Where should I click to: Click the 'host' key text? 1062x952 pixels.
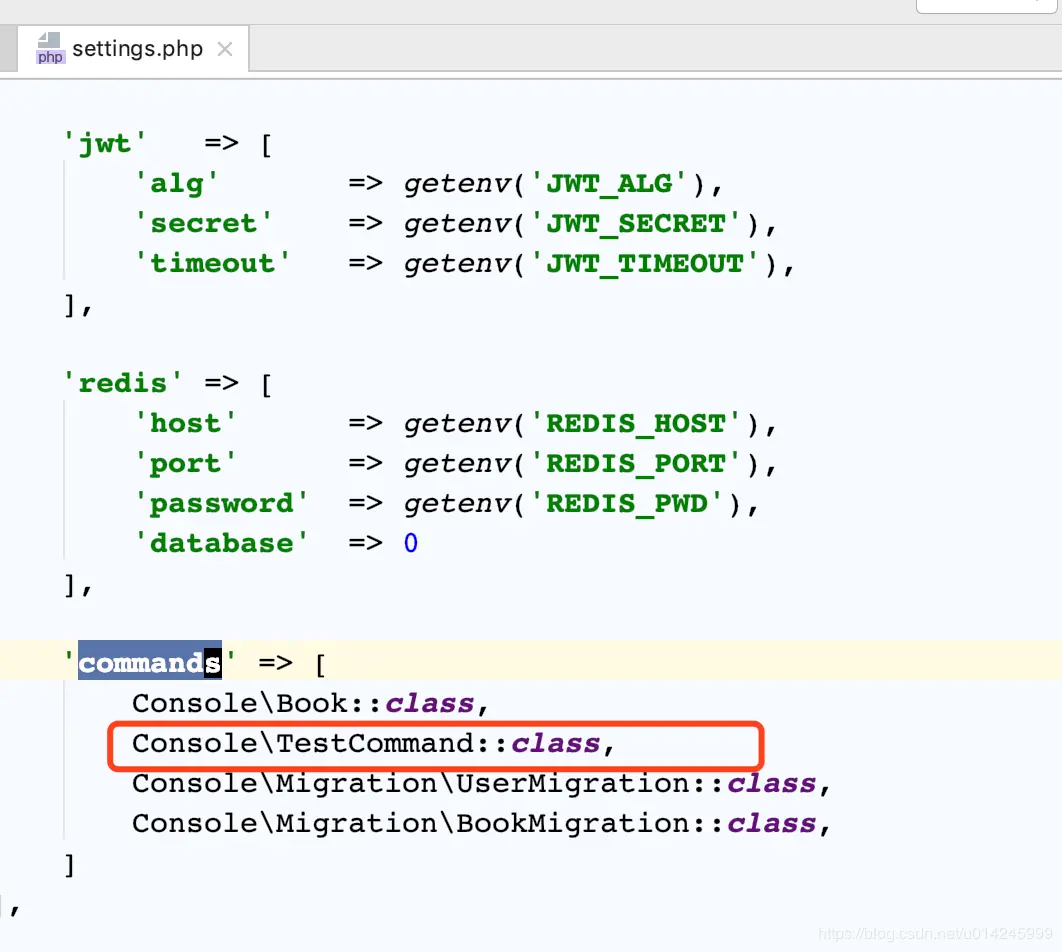185,423
